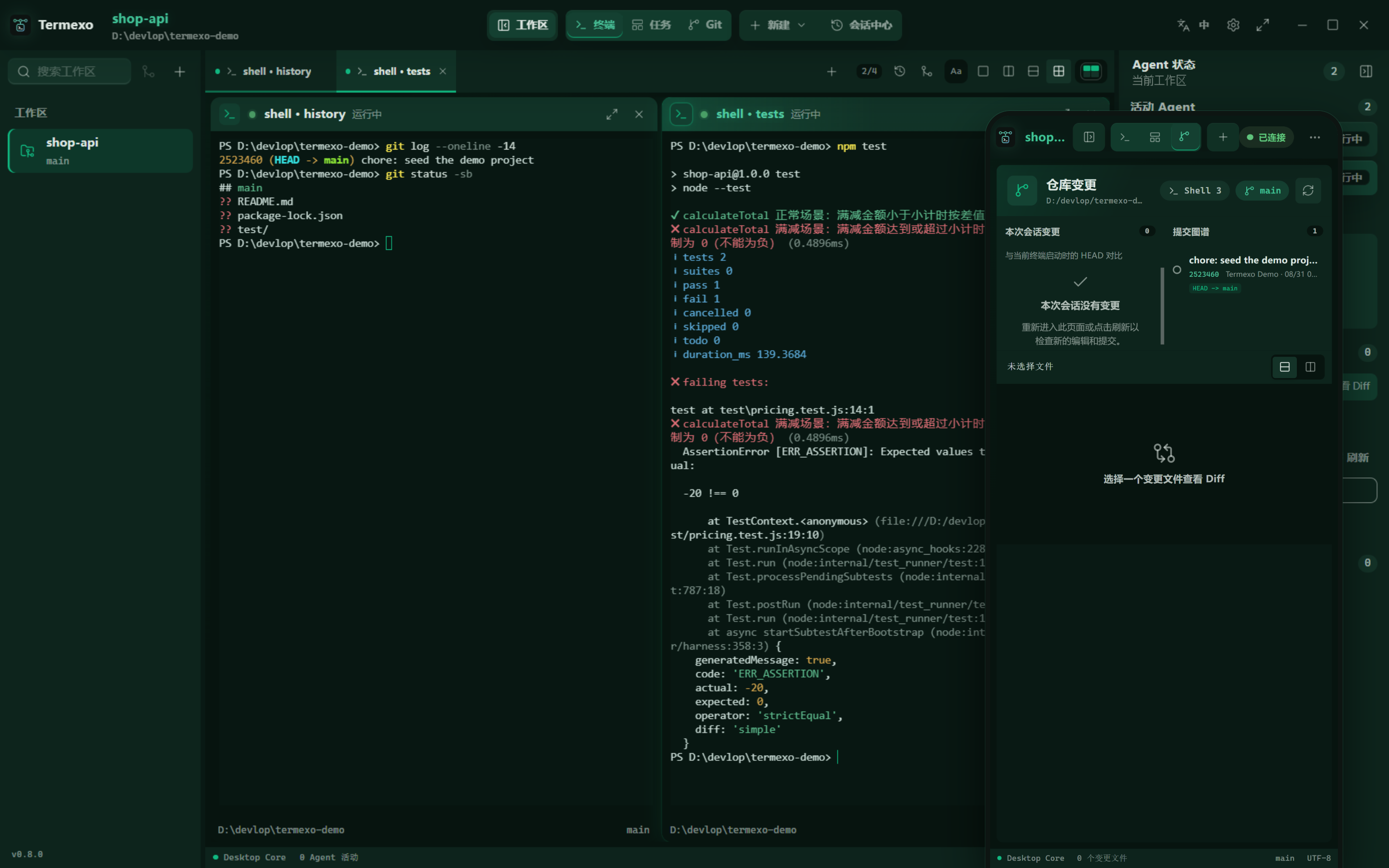Click 0 个变更文件 status entry

[x=1102, y=858]
